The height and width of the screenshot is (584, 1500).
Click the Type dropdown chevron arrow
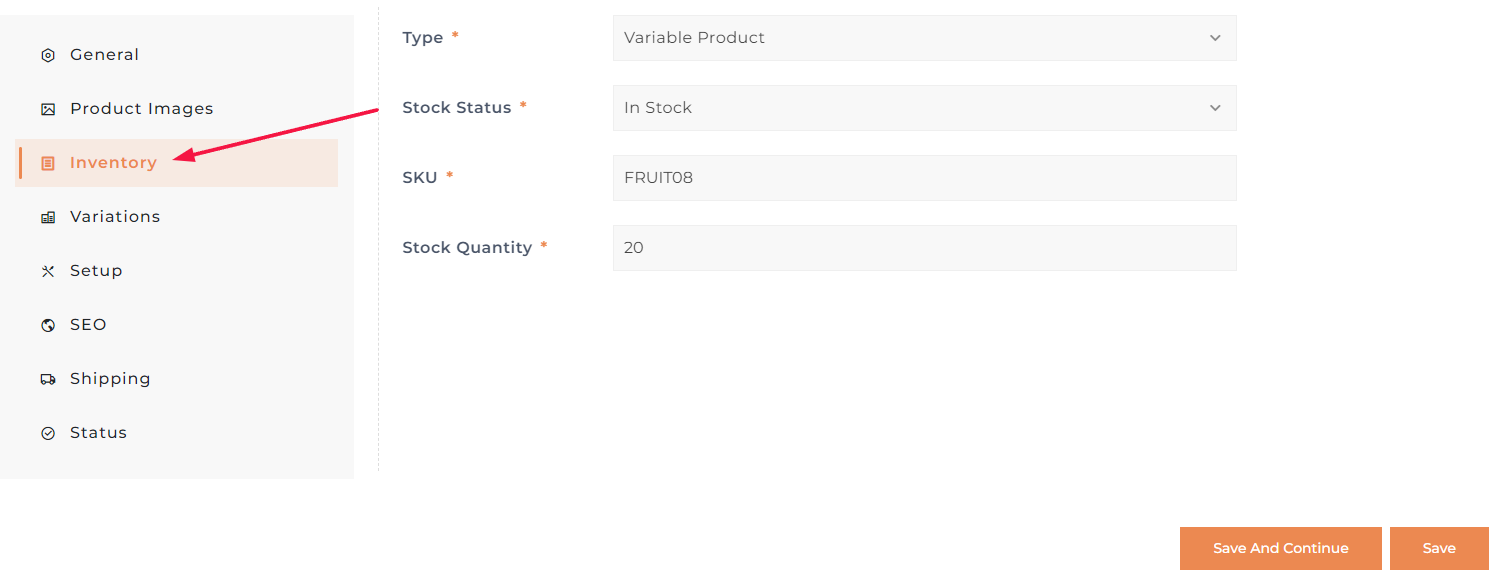click(1215, 38)
